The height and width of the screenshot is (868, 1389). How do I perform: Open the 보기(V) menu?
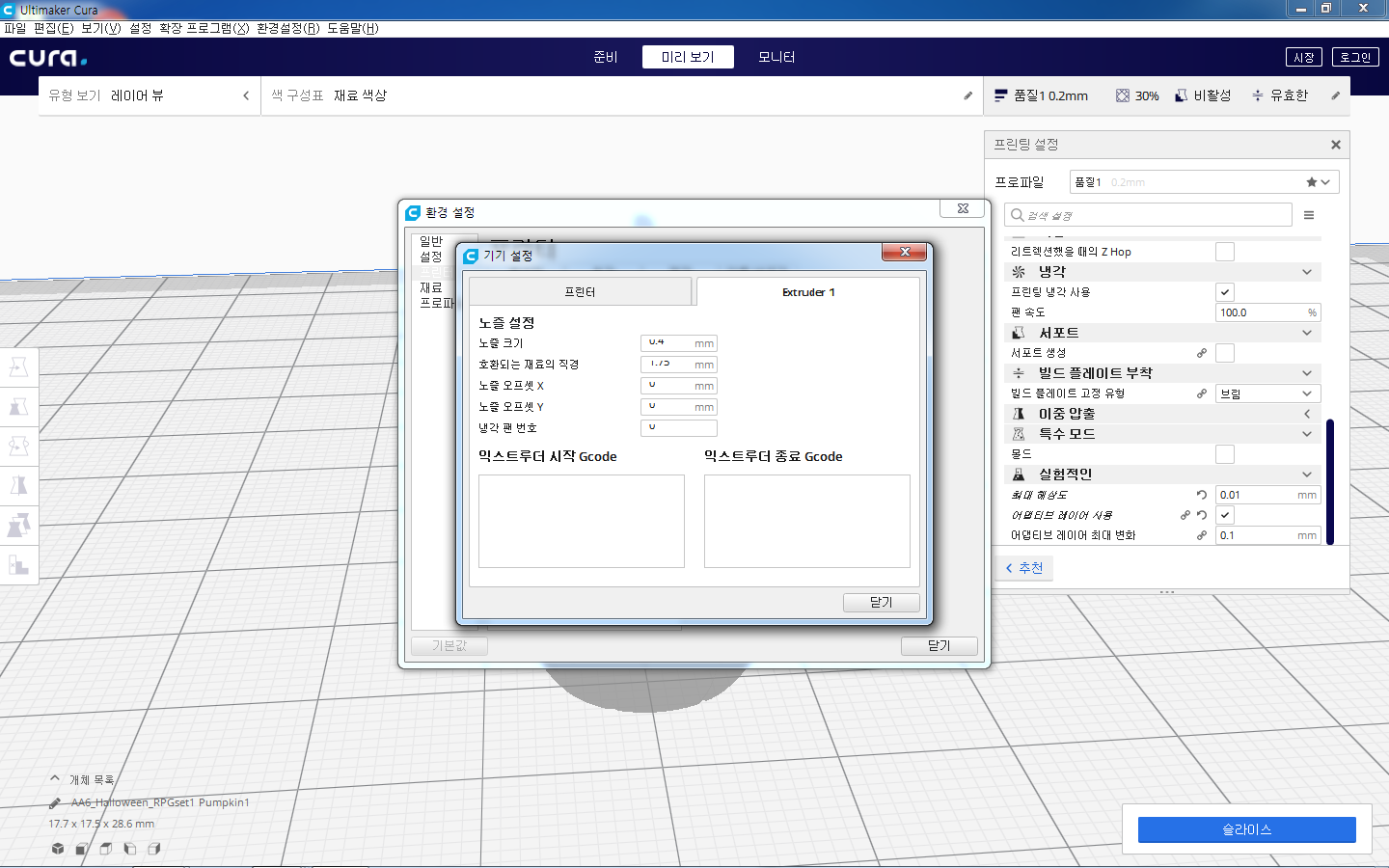pyautogui.click(x=101, y=28)
